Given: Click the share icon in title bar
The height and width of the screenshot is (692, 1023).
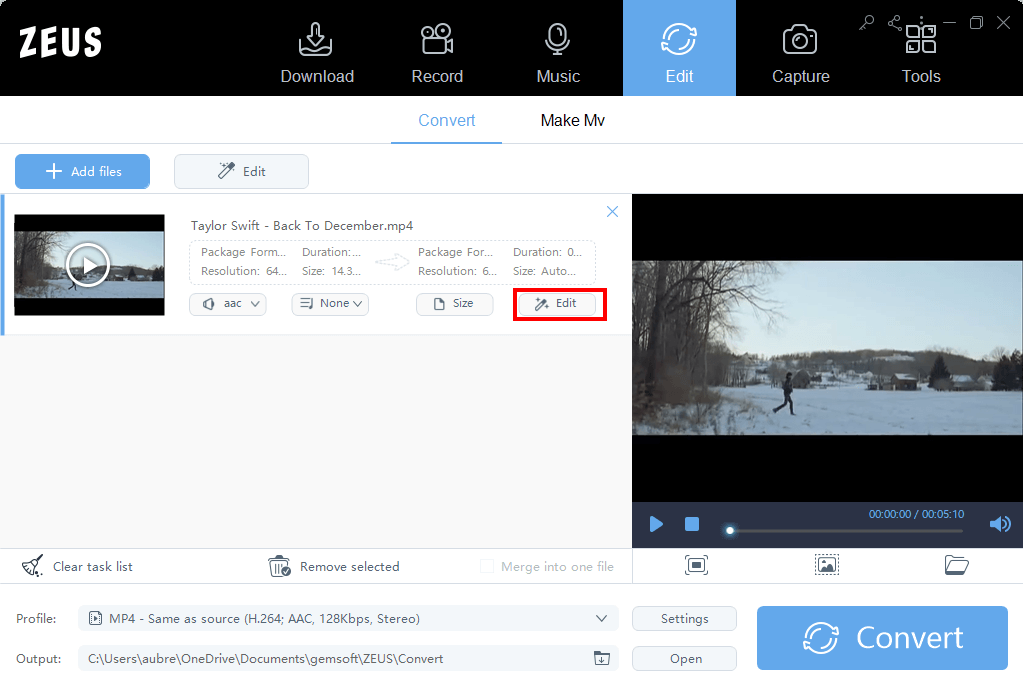Looking at the screenshot, I should coord(894,23).
